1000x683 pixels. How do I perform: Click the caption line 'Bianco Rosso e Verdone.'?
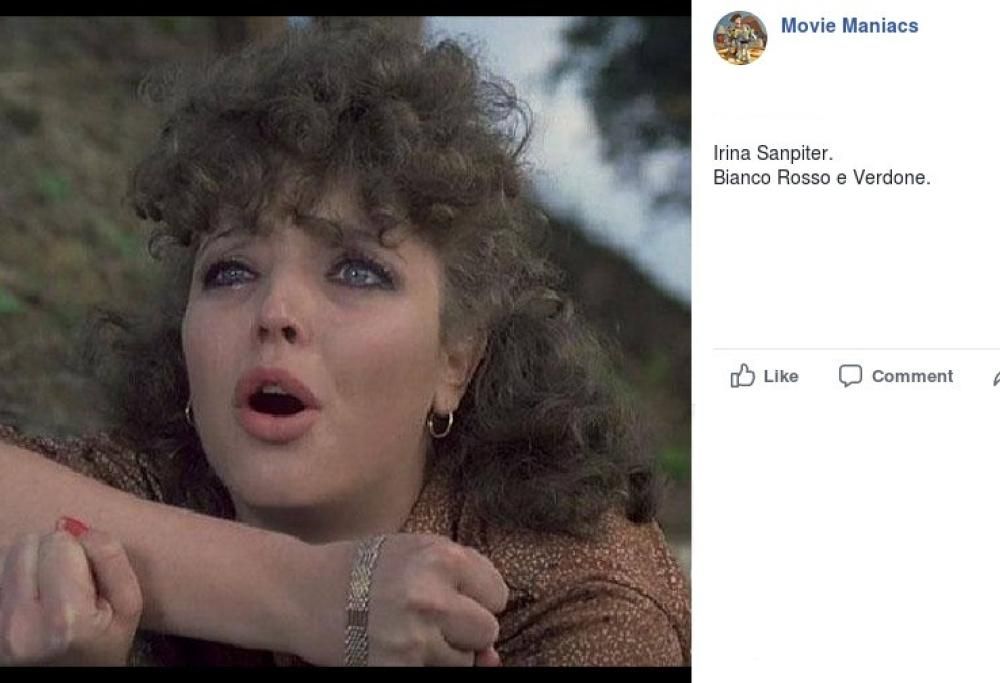(x=821, y=178)
